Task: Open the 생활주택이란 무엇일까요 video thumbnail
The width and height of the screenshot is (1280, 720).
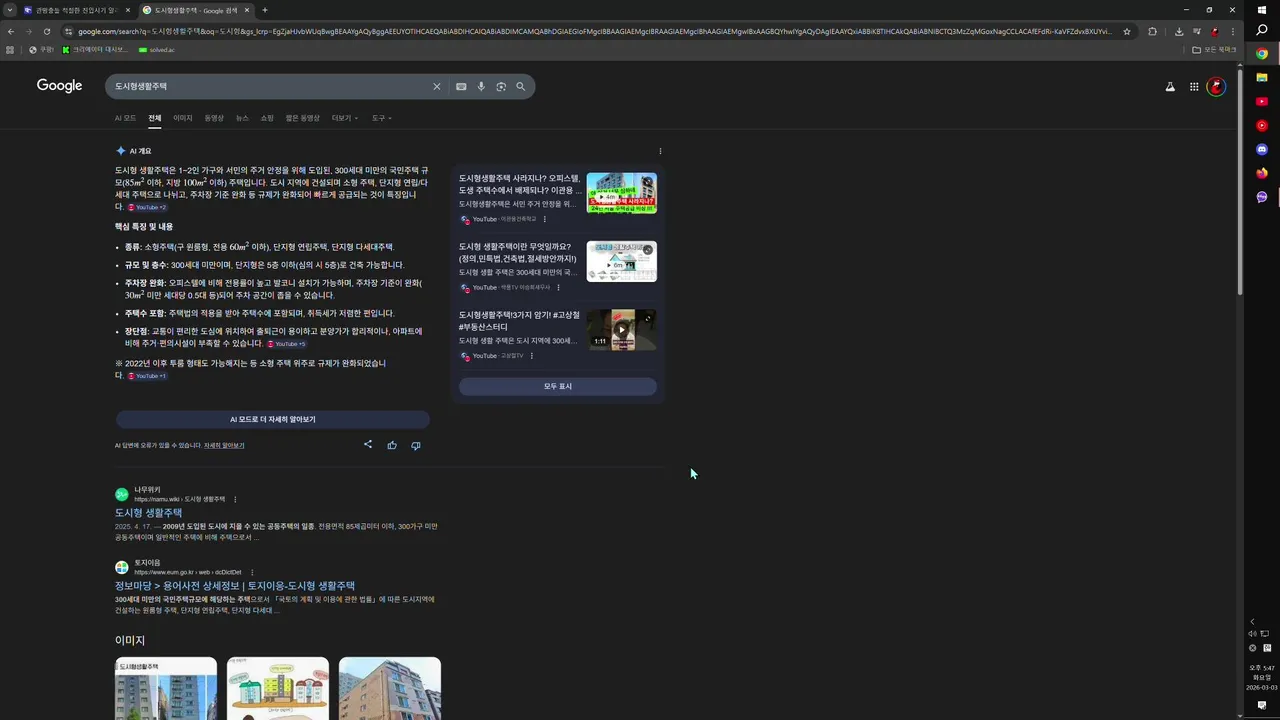Action: point(622,261)
